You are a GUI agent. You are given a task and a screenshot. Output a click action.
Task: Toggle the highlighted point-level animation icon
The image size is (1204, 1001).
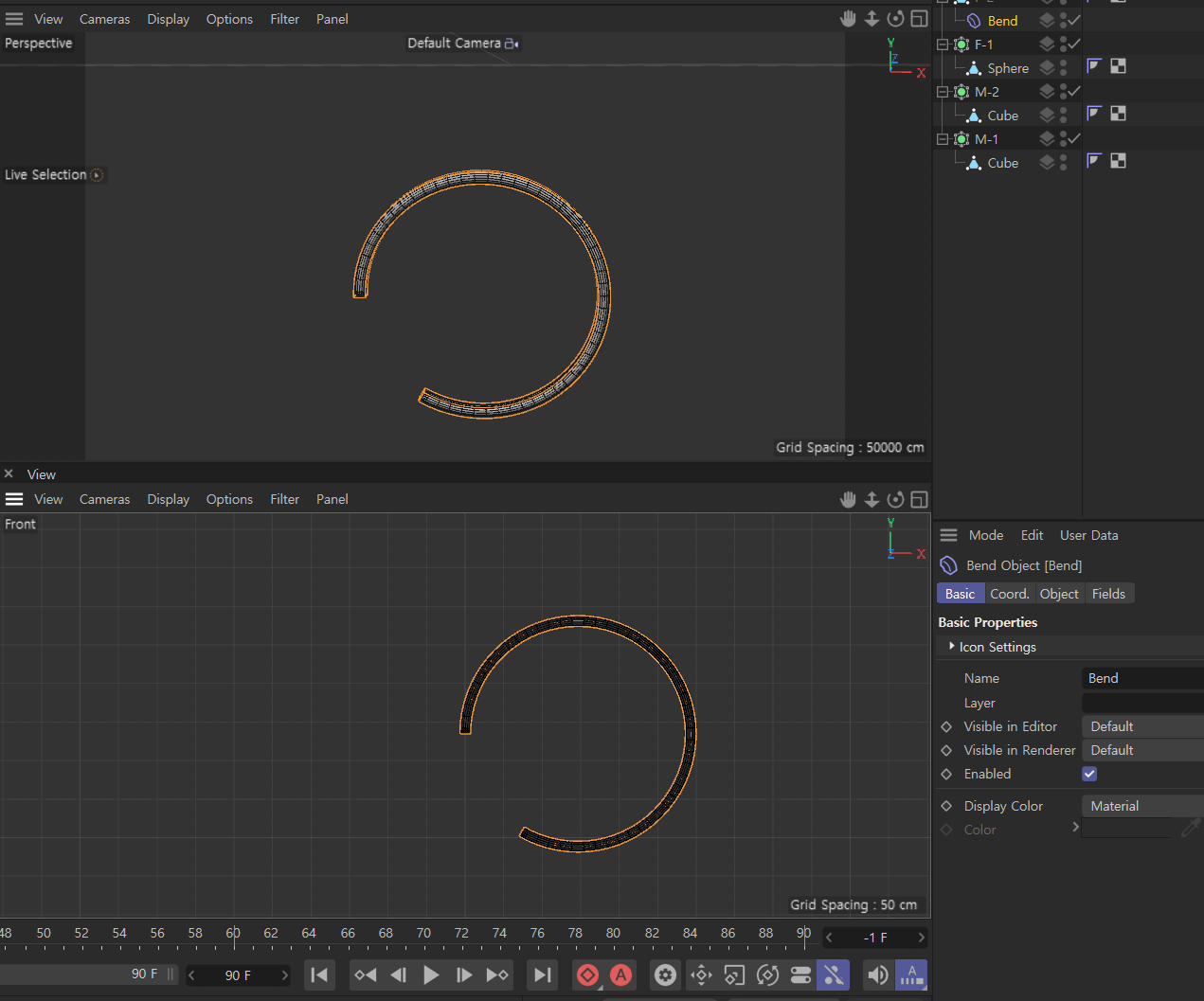pos(834,974)
